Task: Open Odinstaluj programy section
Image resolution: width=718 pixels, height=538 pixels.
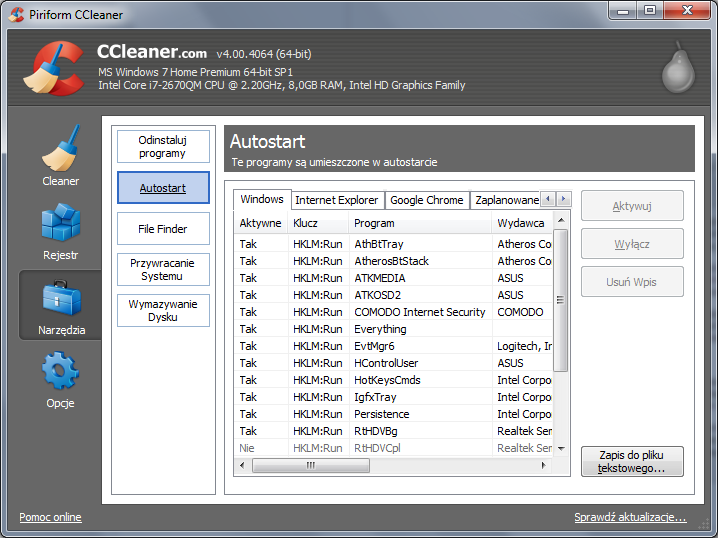Action: (x=163, y=147)
